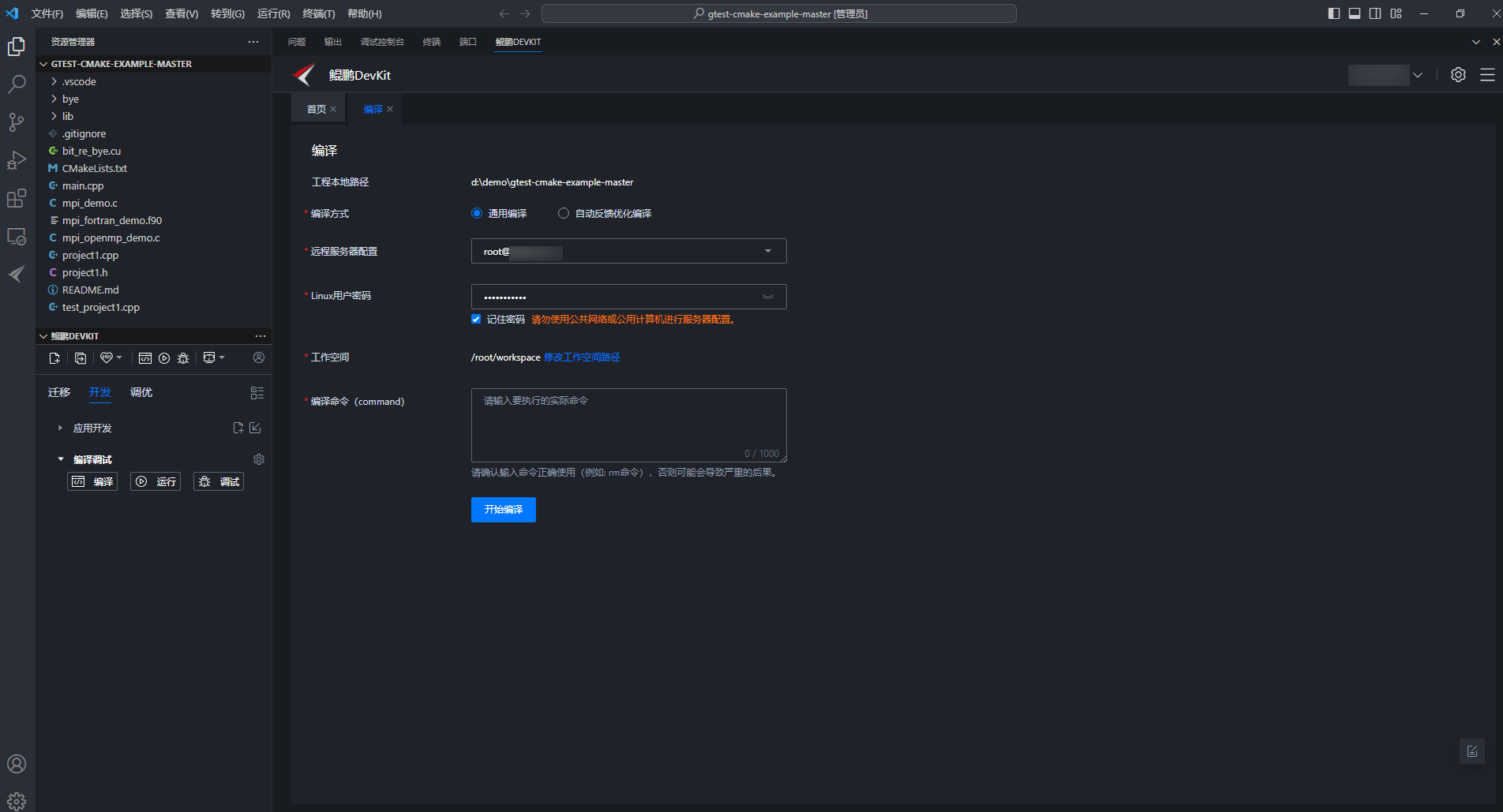Switch to 问题 panel tab
Viewport: 1503px width, 812px height.
tap(297, 42)
